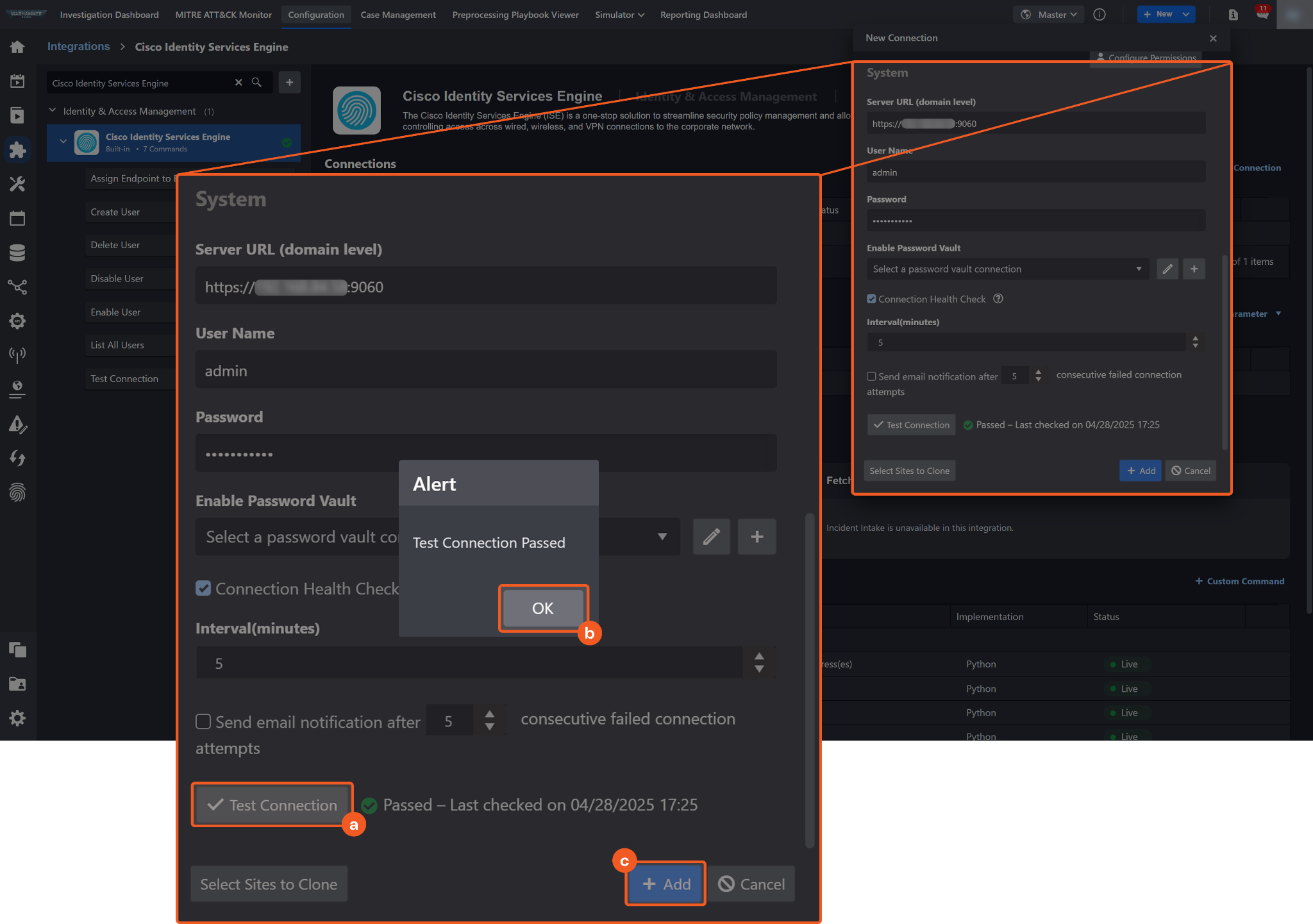Open the folder with user sidebar icon
Viewport: 1313px width, 924px height.
17,684
